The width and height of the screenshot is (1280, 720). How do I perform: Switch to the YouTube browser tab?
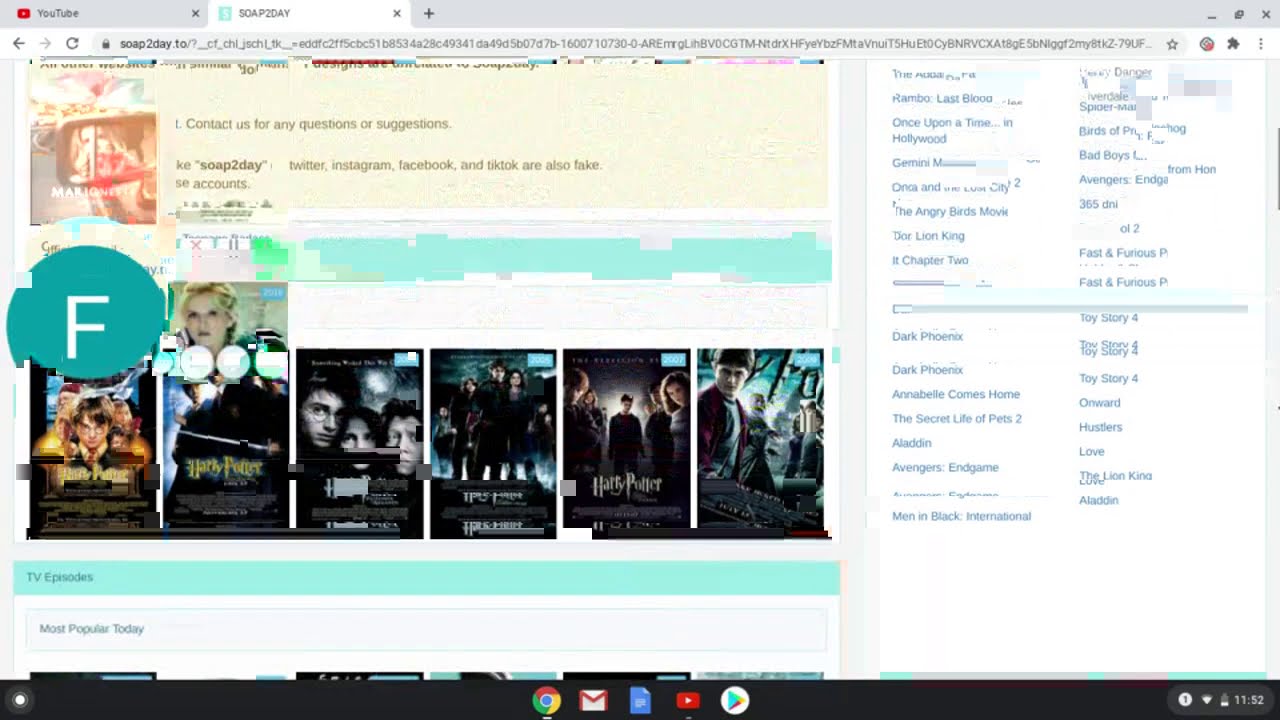[x=105, y=13]
